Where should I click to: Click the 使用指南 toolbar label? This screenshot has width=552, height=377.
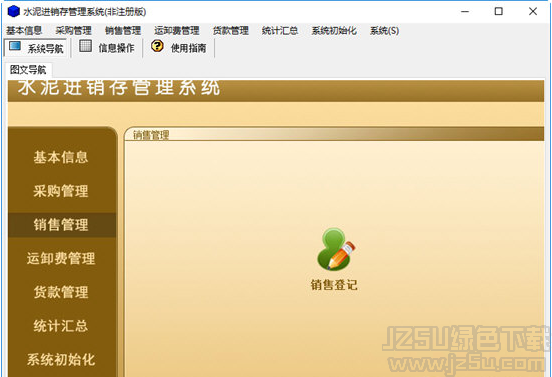coord(188,48)
